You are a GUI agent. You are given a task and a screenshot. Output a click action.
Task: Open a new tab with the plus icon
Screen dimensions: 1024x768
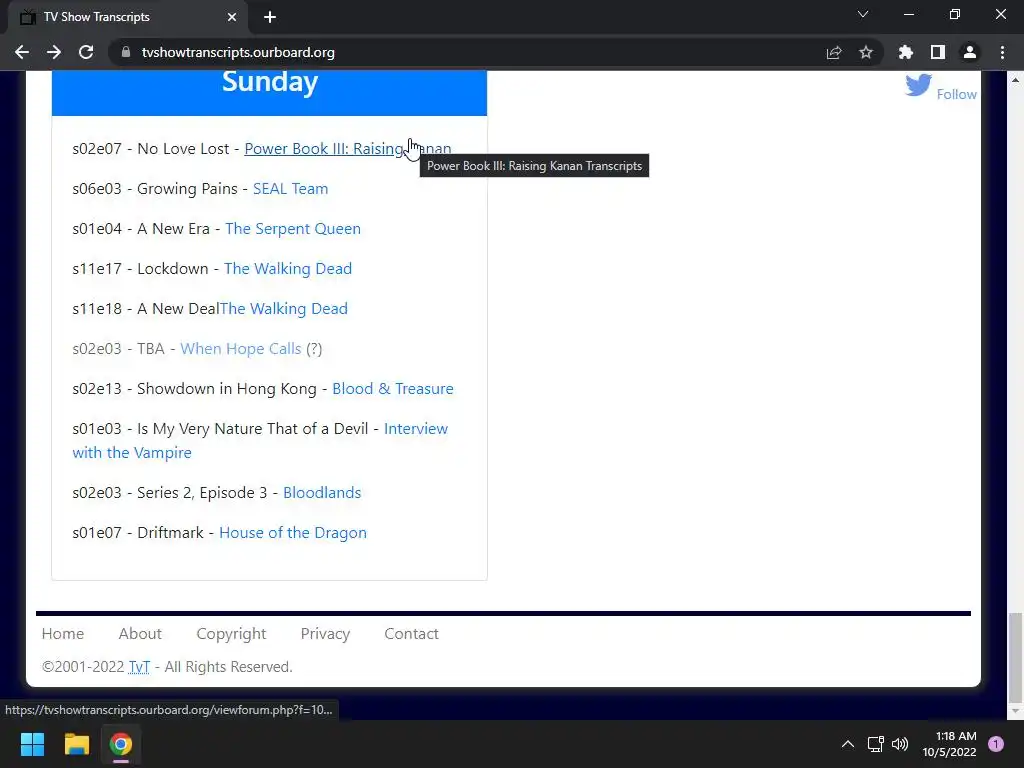(270, 17)
